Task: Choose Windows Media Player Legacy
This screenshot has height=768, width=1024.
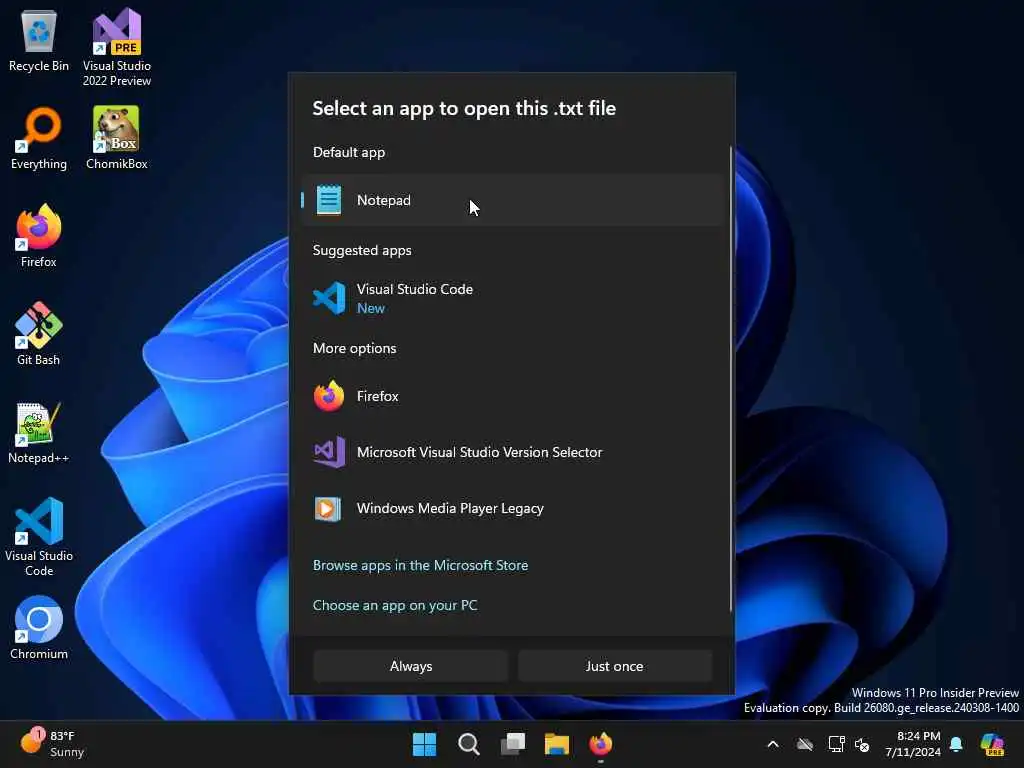Action: (513, 508)
